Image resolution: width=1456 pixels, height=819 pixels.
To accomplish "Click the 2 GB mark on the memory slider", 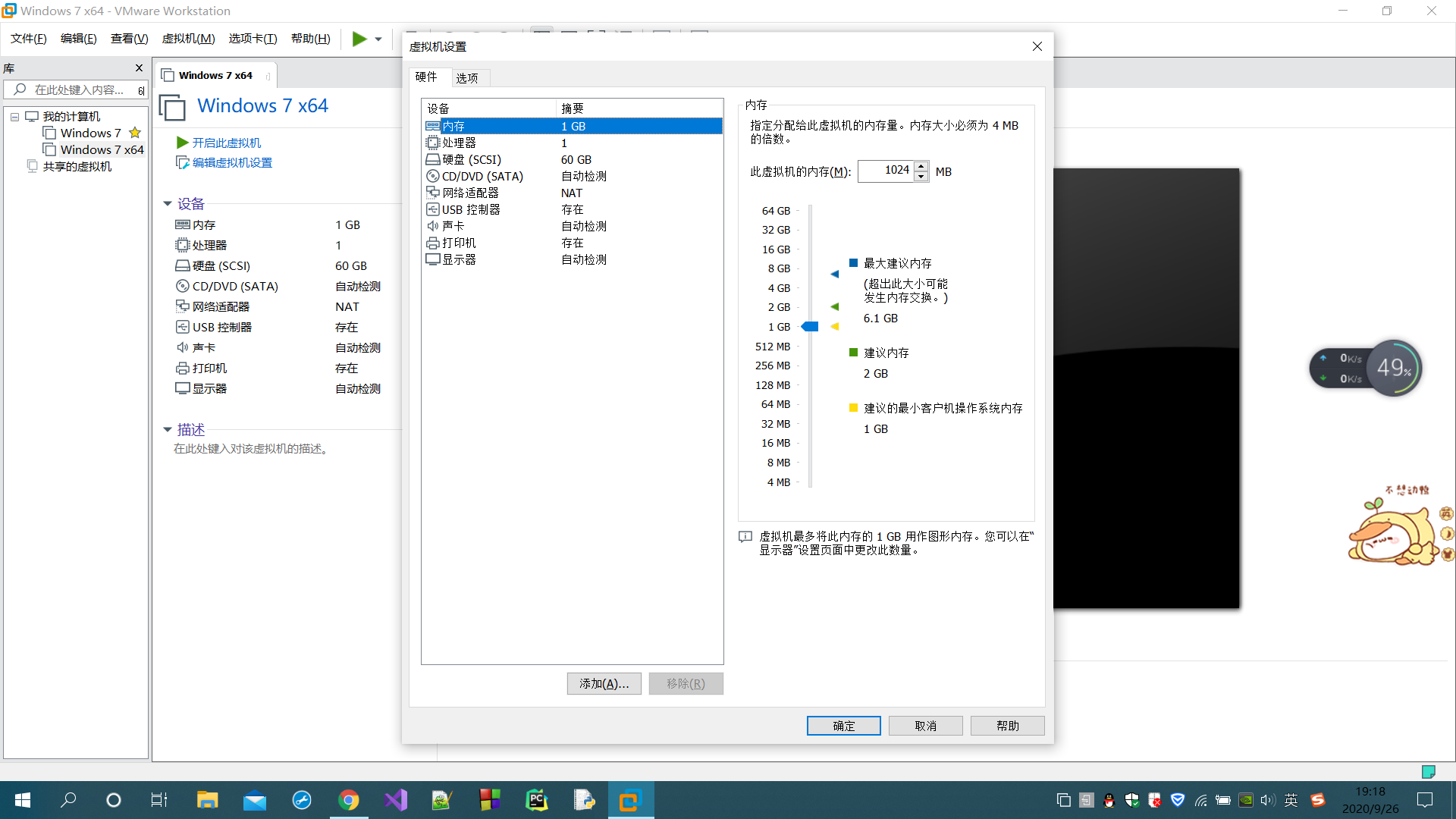I will [810, 307].
